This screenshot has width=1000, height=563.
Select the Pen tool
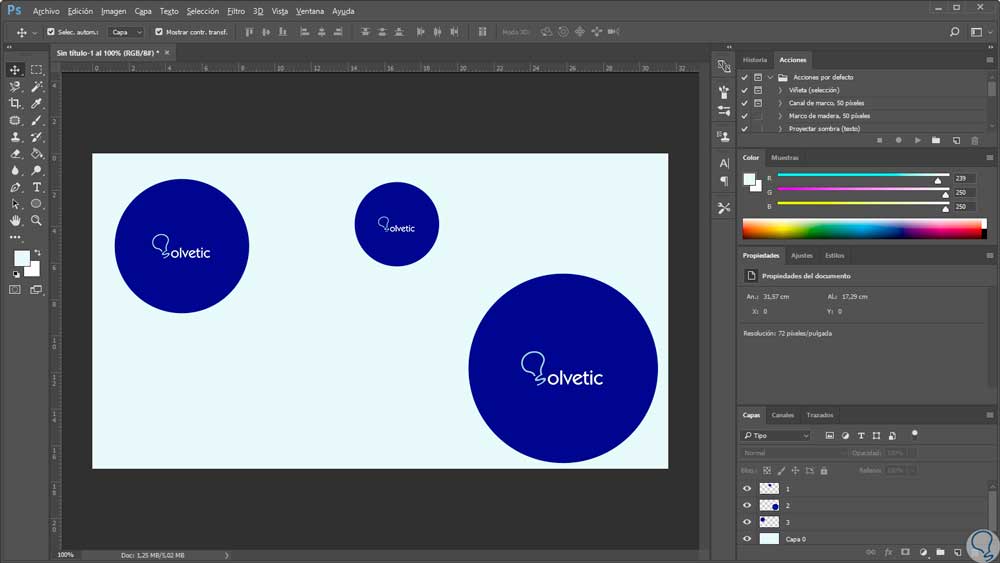[x=15, y=187]
